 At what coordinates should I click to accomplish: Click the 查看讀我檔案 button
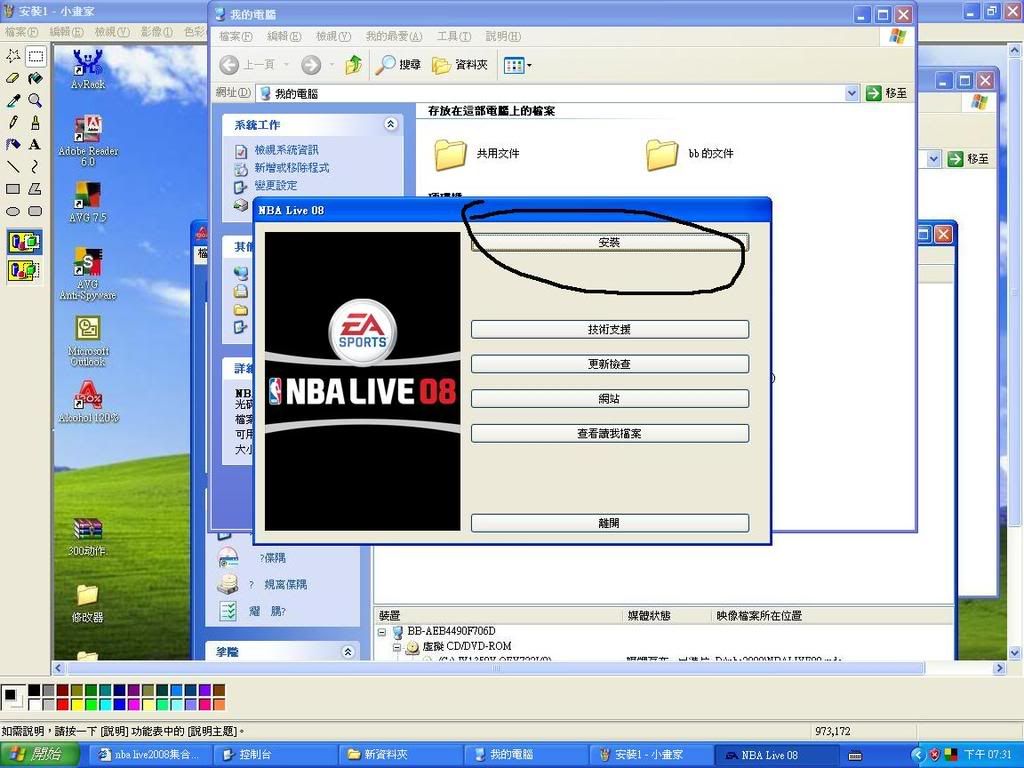point(609,433)
